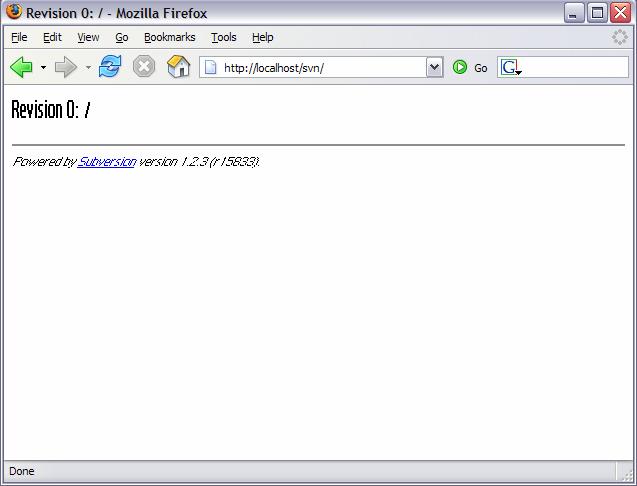
Task: Reload the page with the blue Refresh icon
Action: (x=110, y=67)
